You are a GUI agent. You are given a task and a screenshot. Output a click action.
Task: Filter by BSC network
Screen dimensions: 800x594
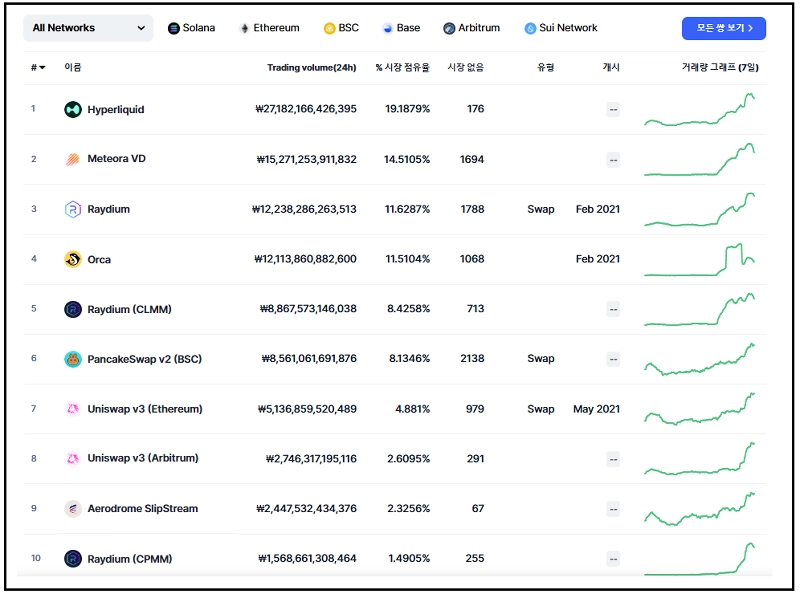tap(341, 28)
